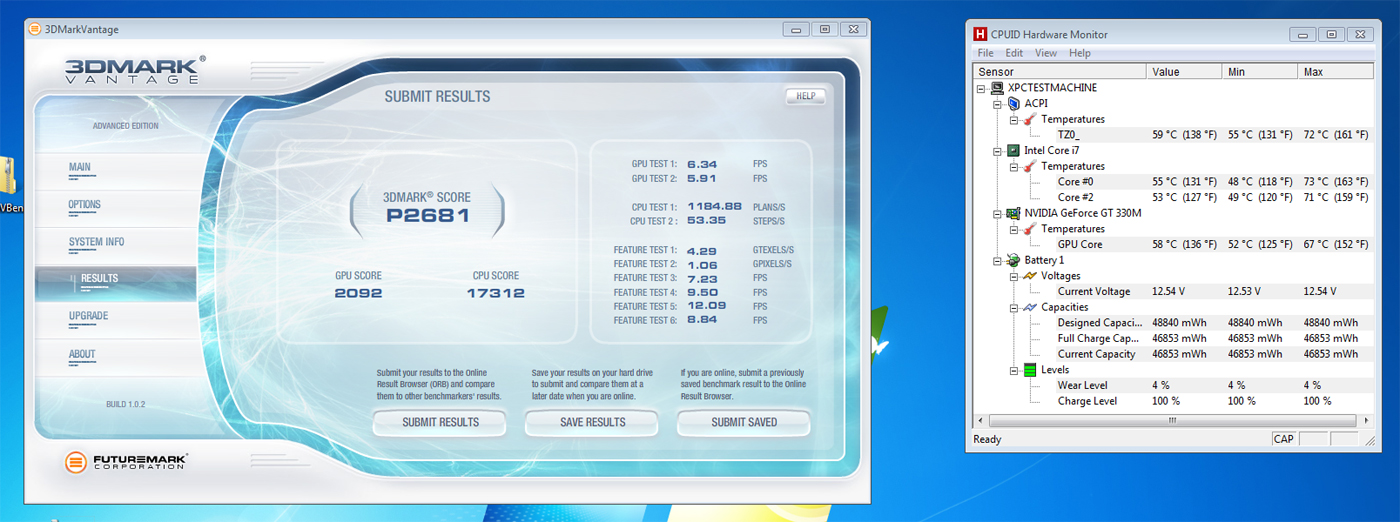Click the 3DMarkVantage title bar icon
This screenshot has width=1400, height=522.
click(x=36, y=29)
